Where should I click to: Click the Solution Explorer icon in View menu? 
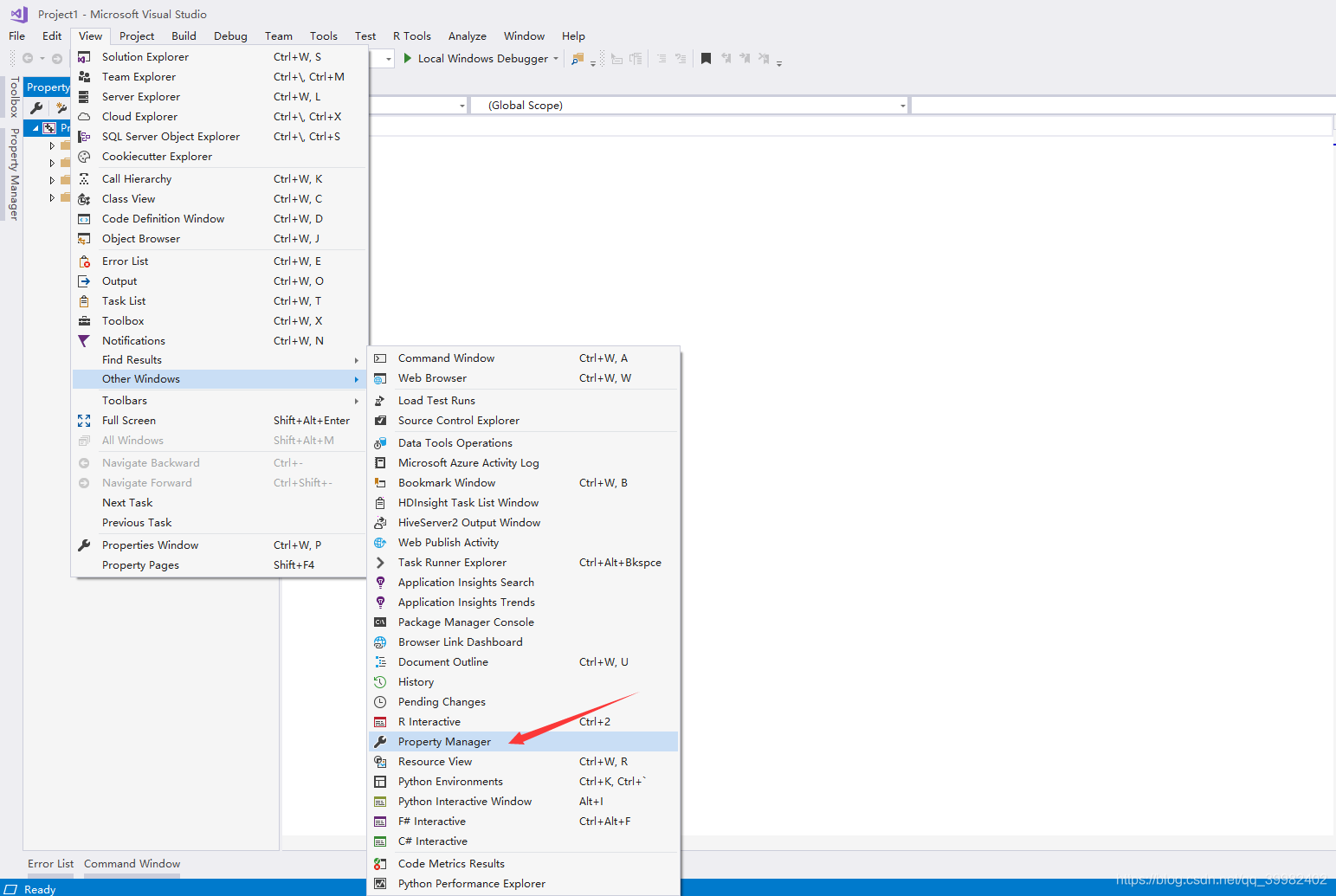coord(84,57)
